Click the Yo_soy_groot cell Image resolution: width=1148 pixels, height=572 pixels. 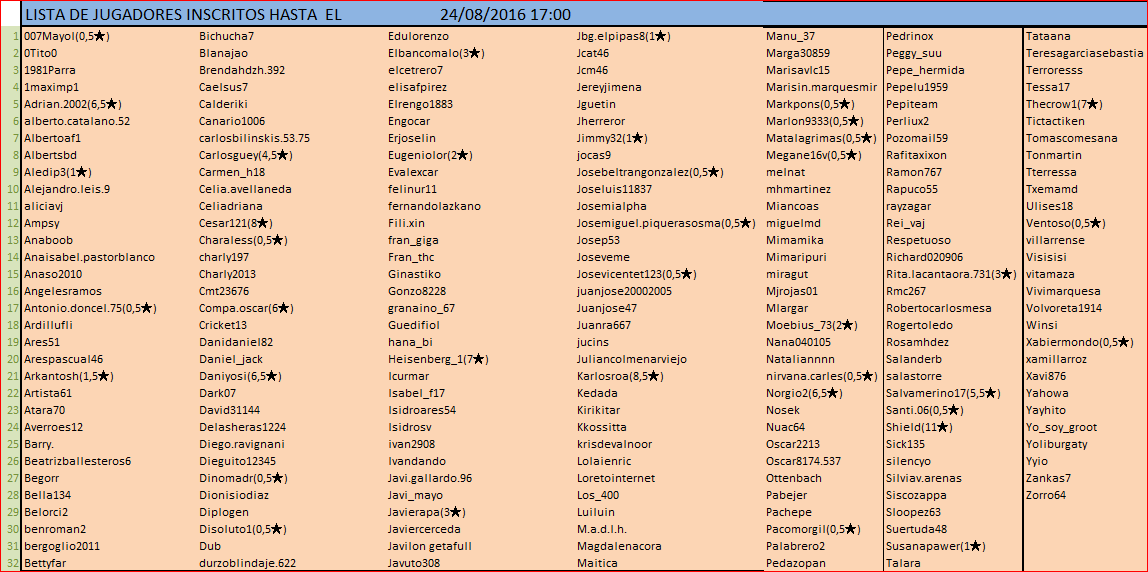tap(1062, 427)
